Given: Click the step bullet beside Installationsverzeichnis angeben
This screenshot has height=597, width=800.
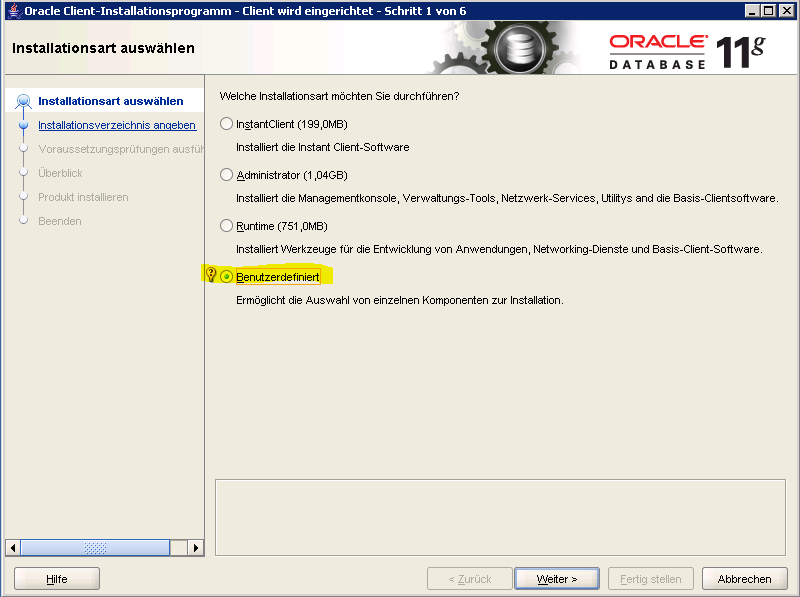Looking at the screenshot, I should [x=23, y=125].
